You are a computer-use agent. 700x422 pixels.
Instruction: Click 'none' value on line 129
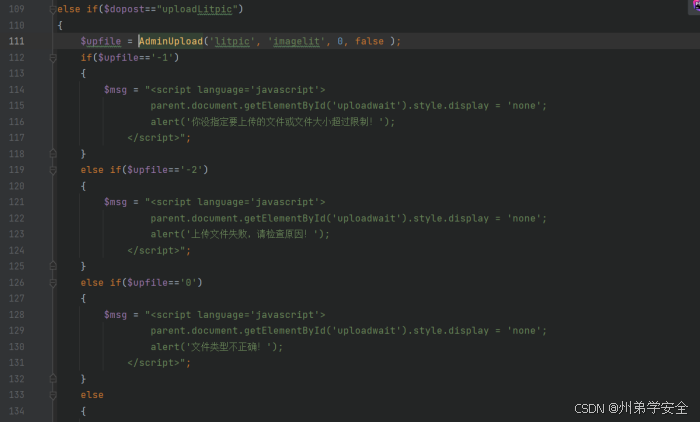point(524,331)
